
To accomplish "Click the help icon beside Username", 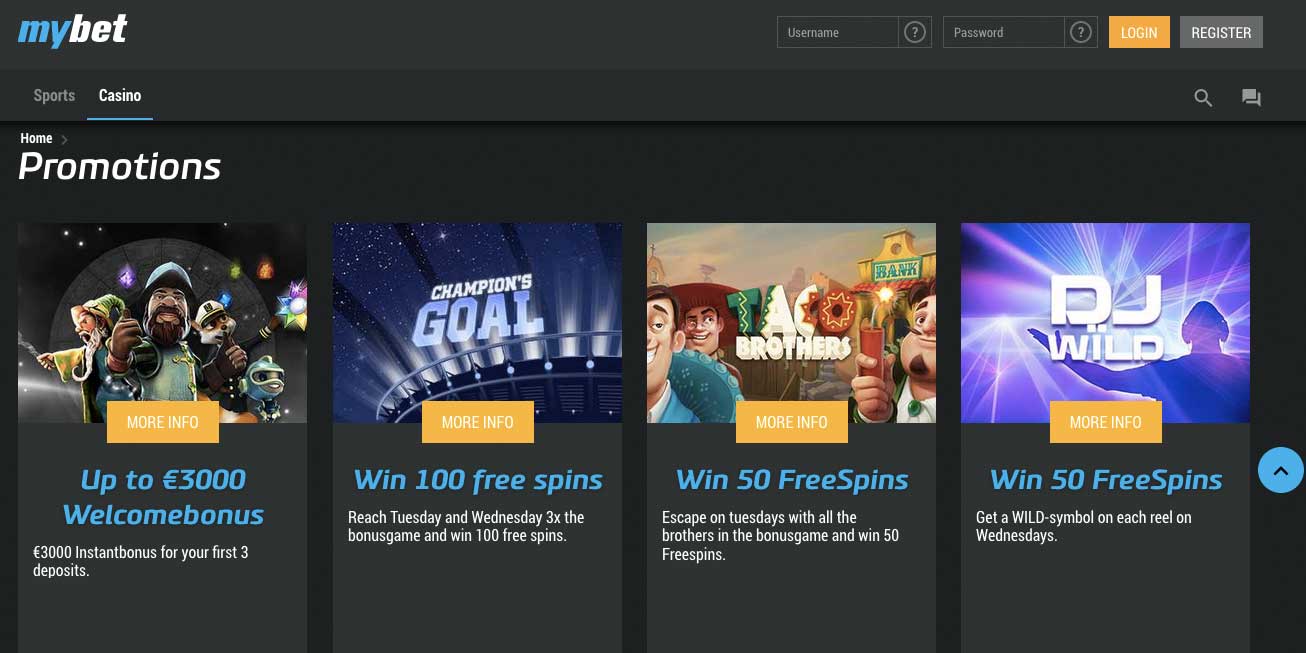I will pos(914,32).
